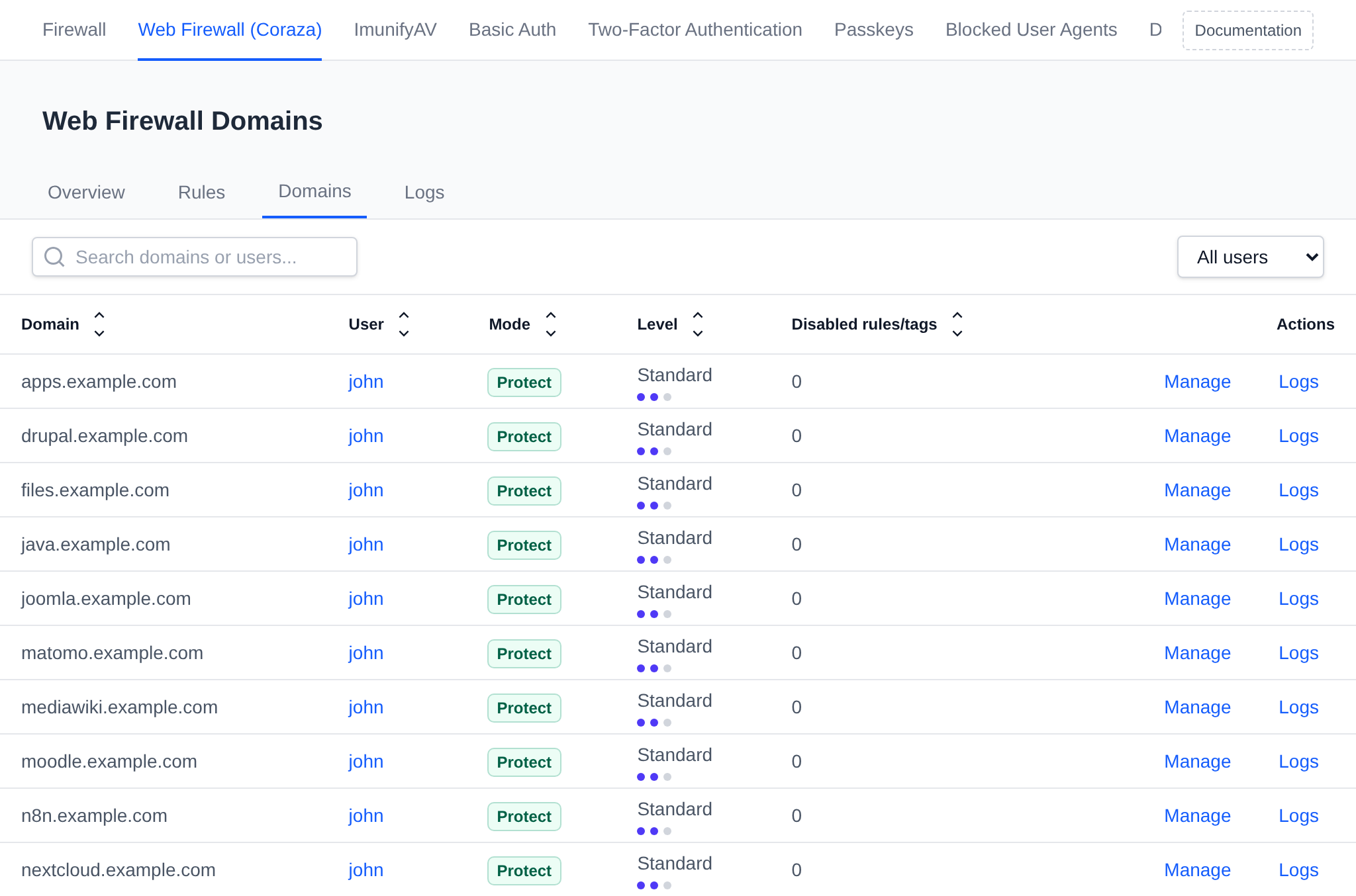This screenshot has height=896, width=1356.
Task: Click the magnifier icon in search box
Action: pos(54,257)
